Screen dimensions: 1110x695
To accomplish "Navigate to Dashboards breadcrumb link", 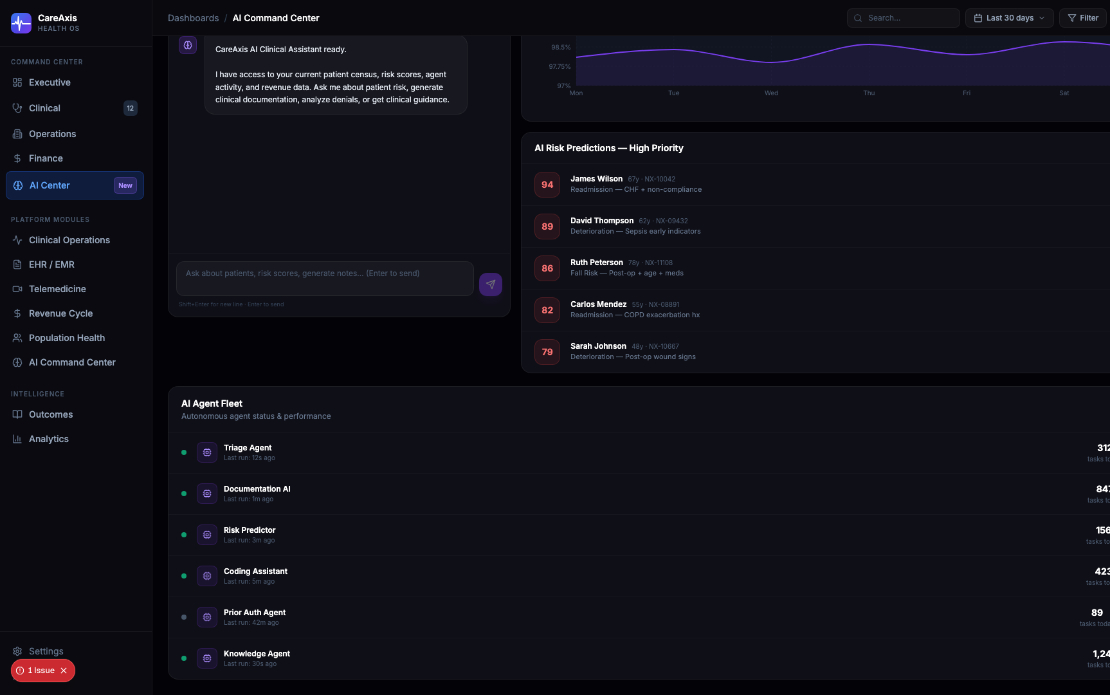I will 193,18.
